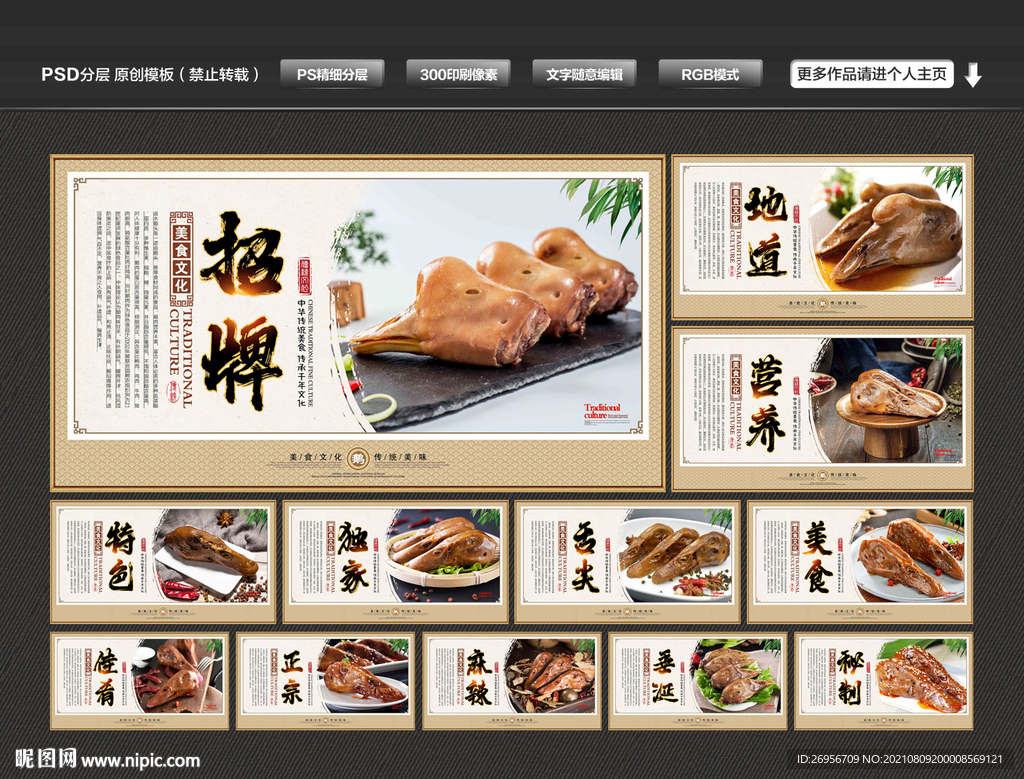The width and height of the screenshot is (1024, 779).
Task: Click the 鹅 round emblem on main poster
Action: (x=357, y=458)
